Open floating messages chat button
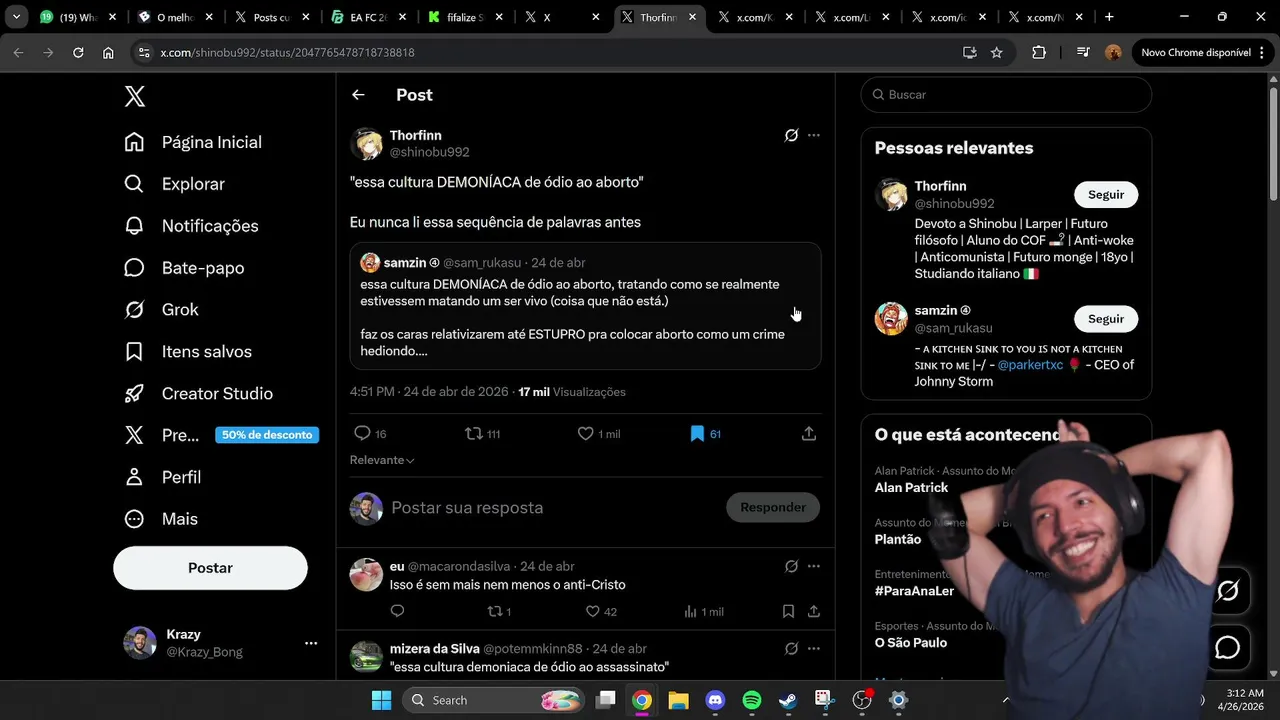The width and height of the screenshot is (1280, 720). click(1228, 648)
